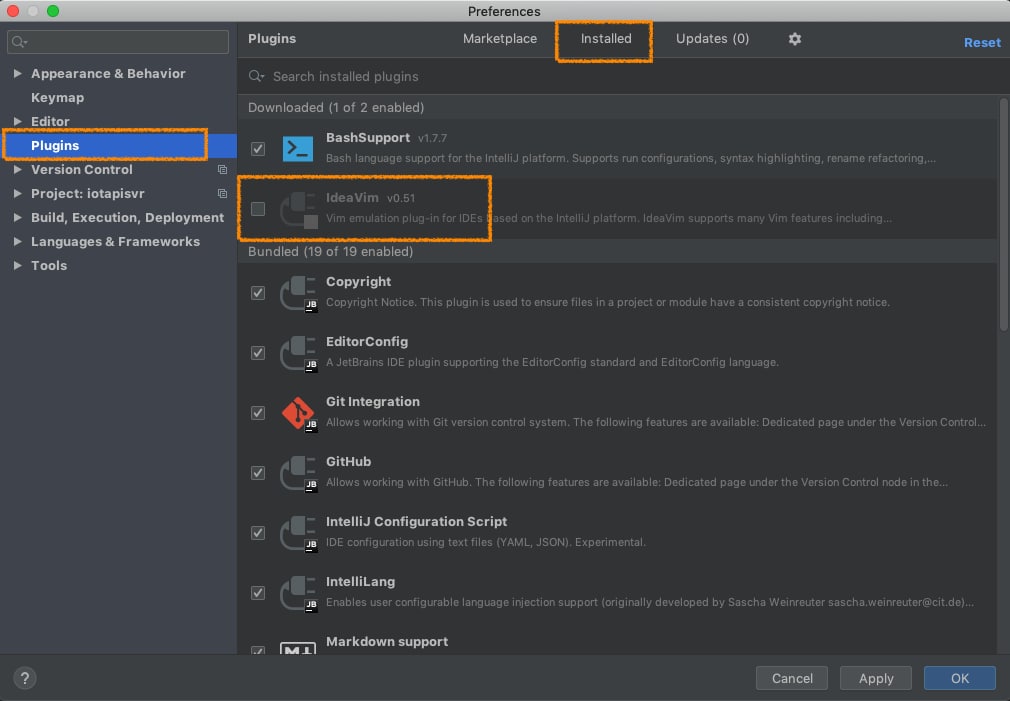Click the IntelliJ Configuration Script plugin icon

point(298,533)
